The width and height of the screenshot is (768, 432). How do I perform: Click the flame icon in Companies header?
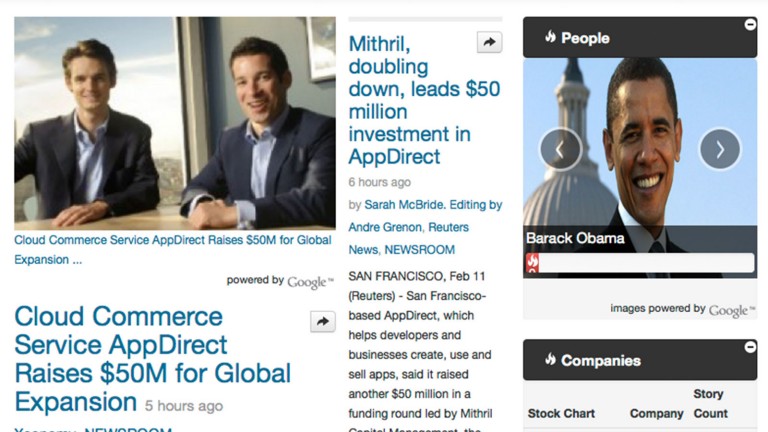[551, 360]
